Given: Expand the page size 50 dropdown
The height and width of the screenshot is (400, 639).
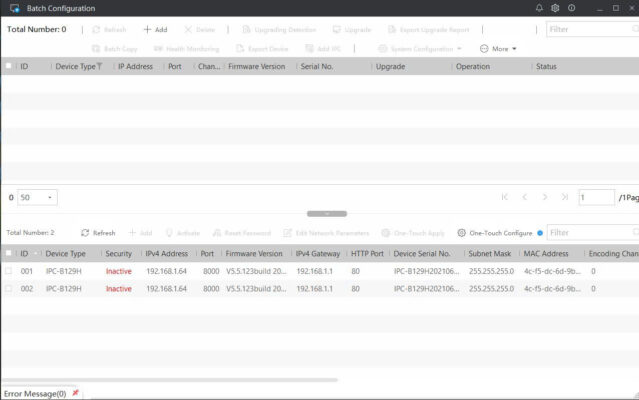Looking at the screenshot, I should coord(51,198).
